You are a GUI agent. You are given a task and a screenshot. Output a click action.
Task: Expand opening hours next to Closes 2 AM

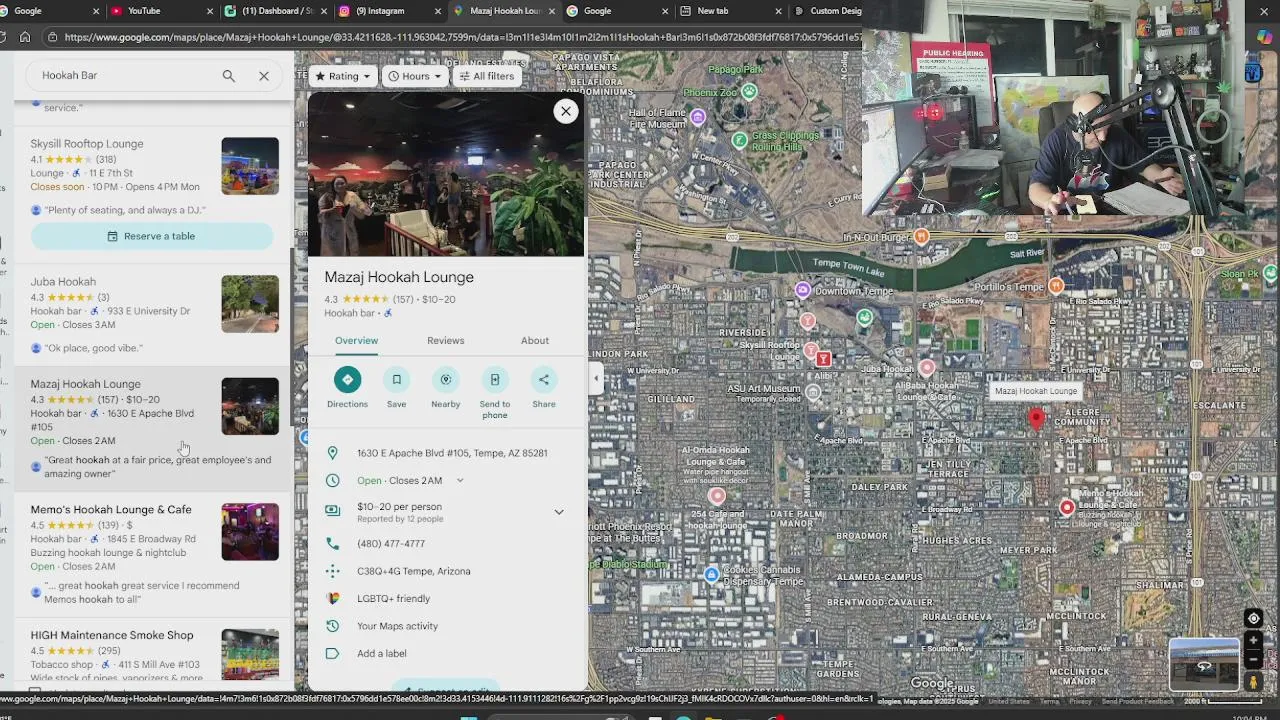[460, 481]
